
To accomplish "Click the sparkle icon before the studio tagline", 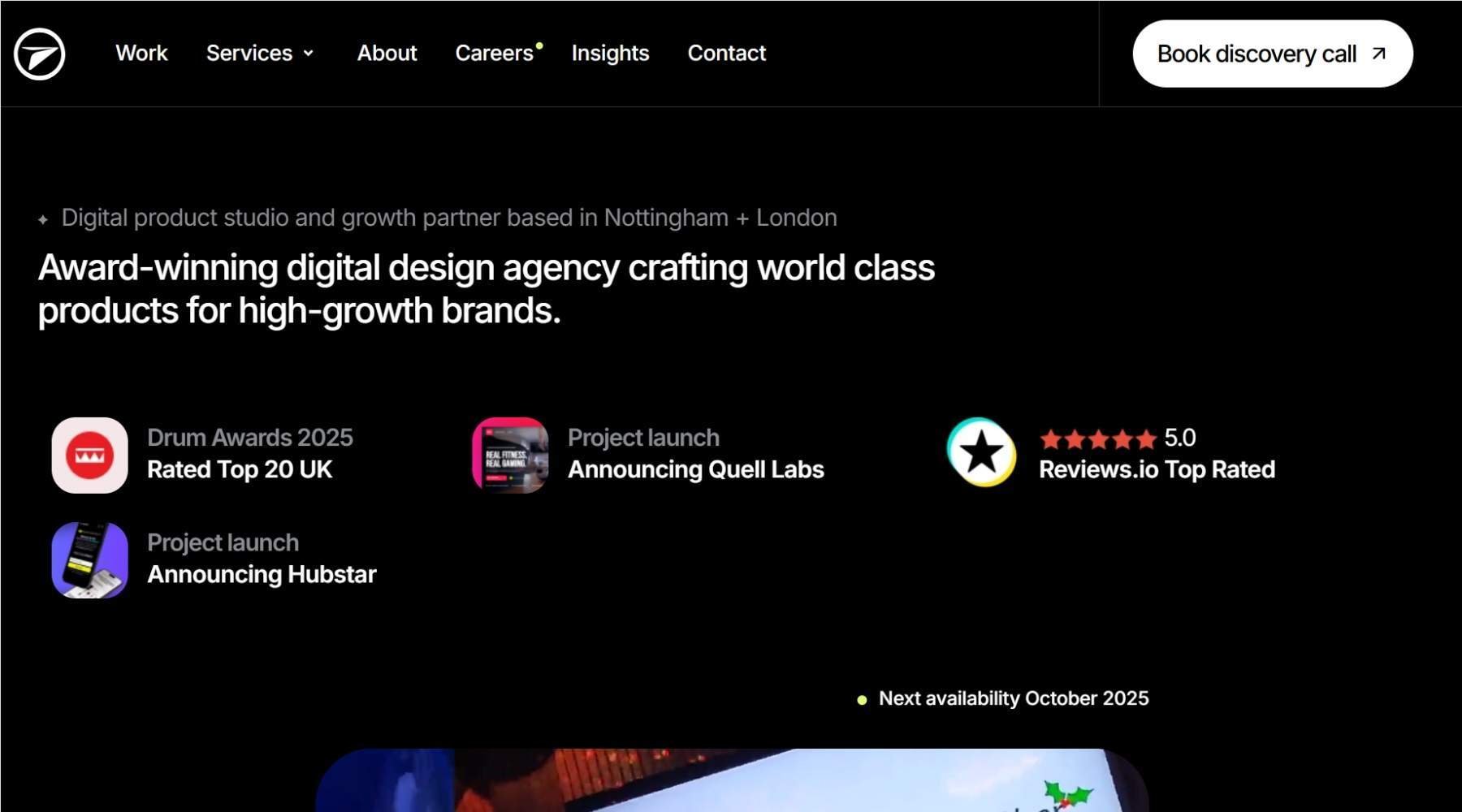I will [44, 217].
